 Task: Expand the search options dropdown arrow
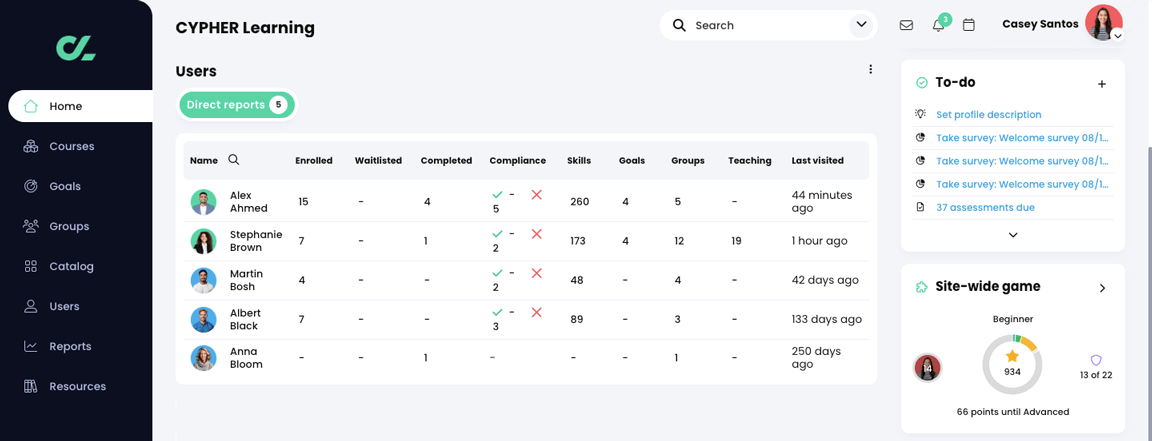click(861, 25)
